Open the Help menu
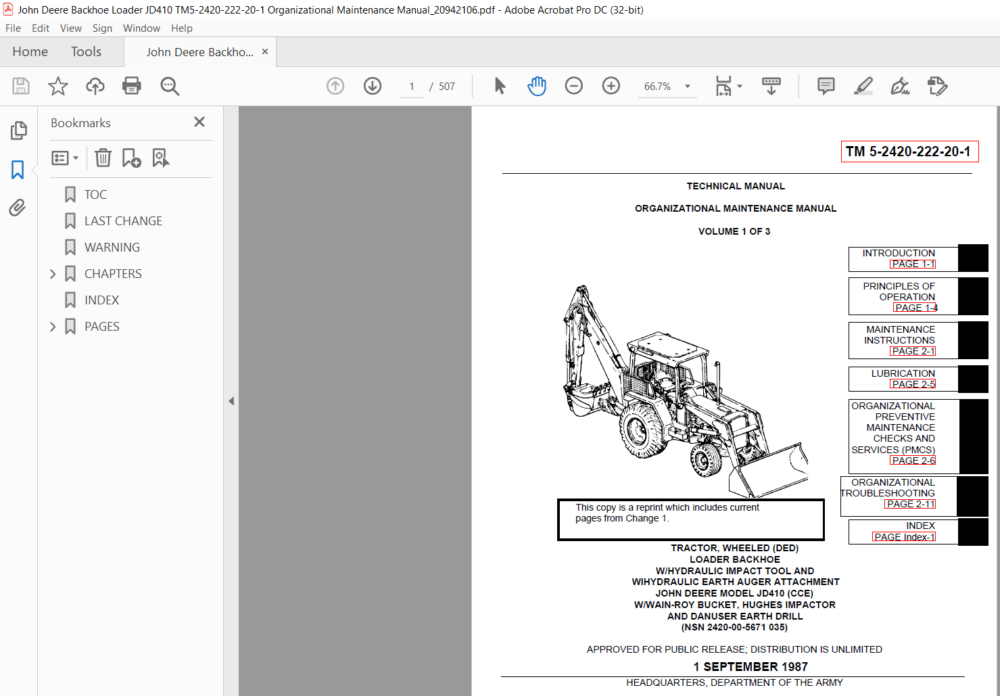This screenshot has height=696, width=1000. coord(182,28)
